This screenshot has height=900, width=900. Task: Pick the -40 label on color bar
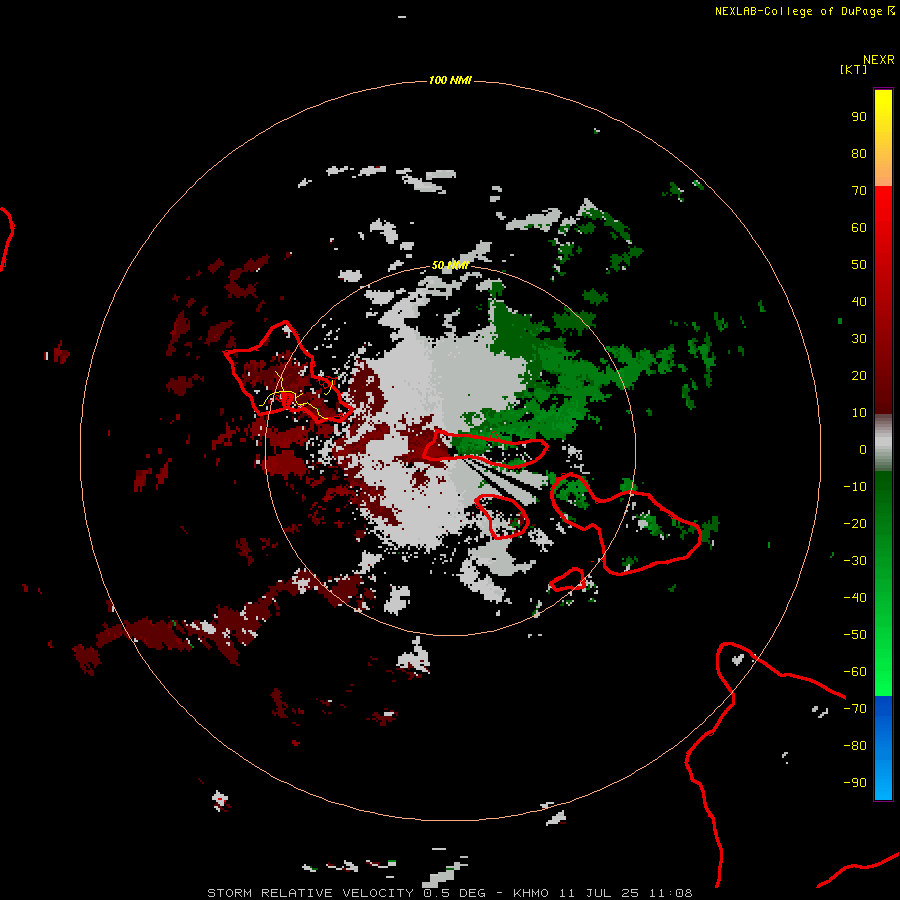click(x=855, y=598)
